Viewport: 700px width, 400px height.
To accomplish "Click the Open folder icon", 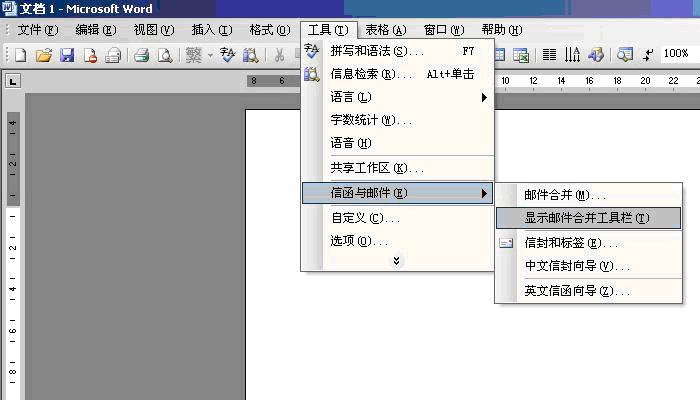I will pos(44,55).
